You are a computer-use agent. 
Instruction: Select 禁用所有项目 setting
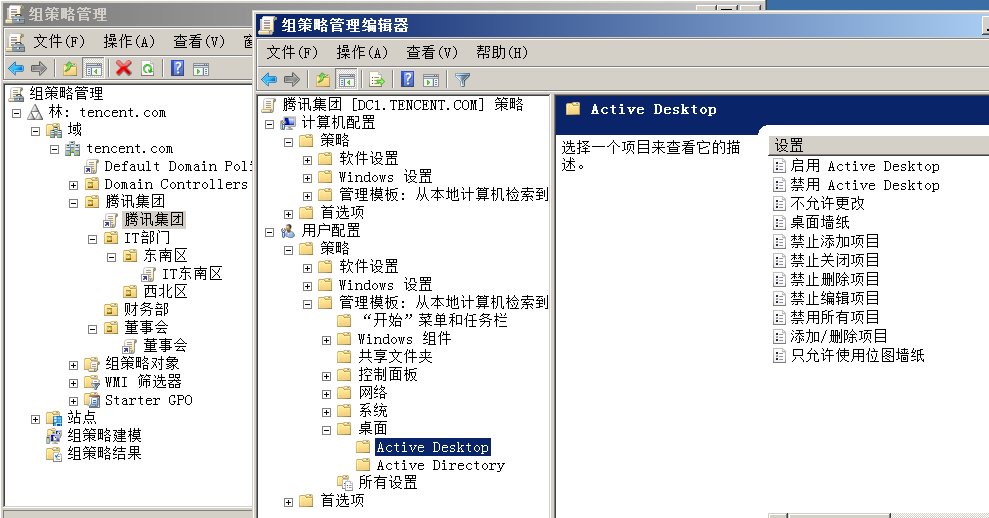pos(834,317)
